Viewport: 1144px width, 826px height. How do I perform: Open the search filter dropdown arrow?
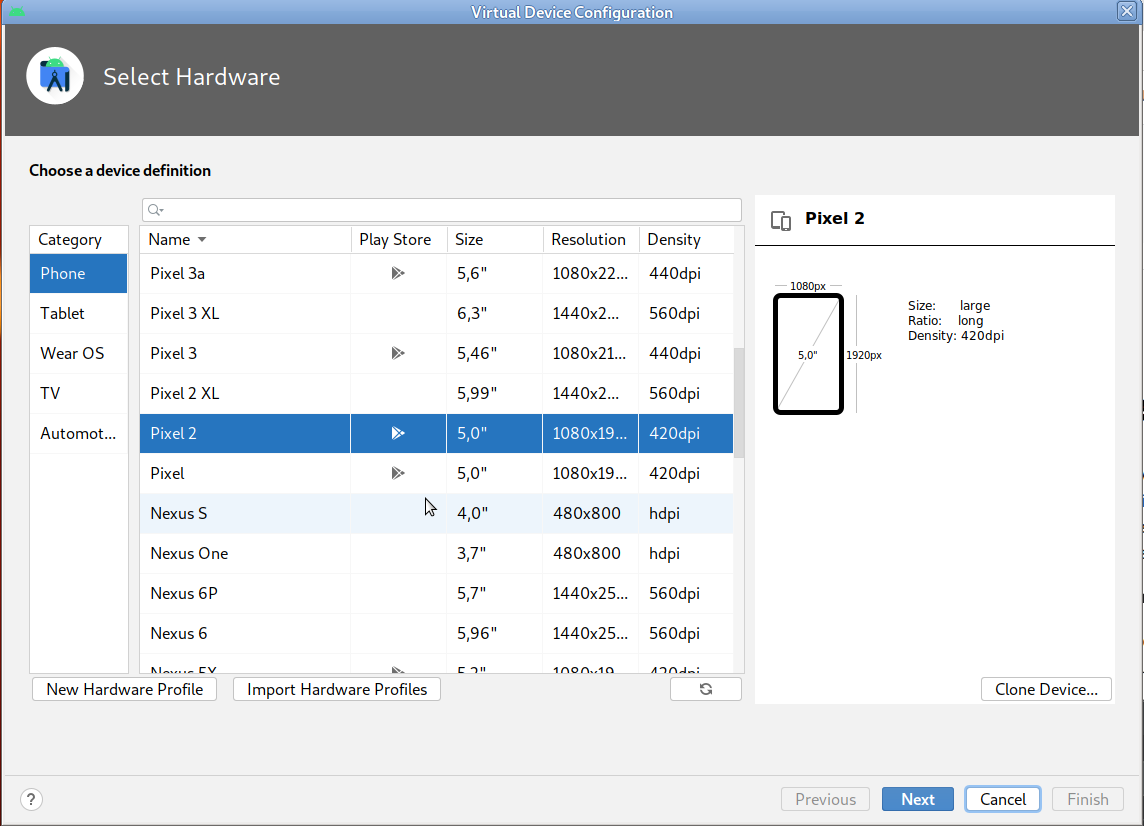162,212
